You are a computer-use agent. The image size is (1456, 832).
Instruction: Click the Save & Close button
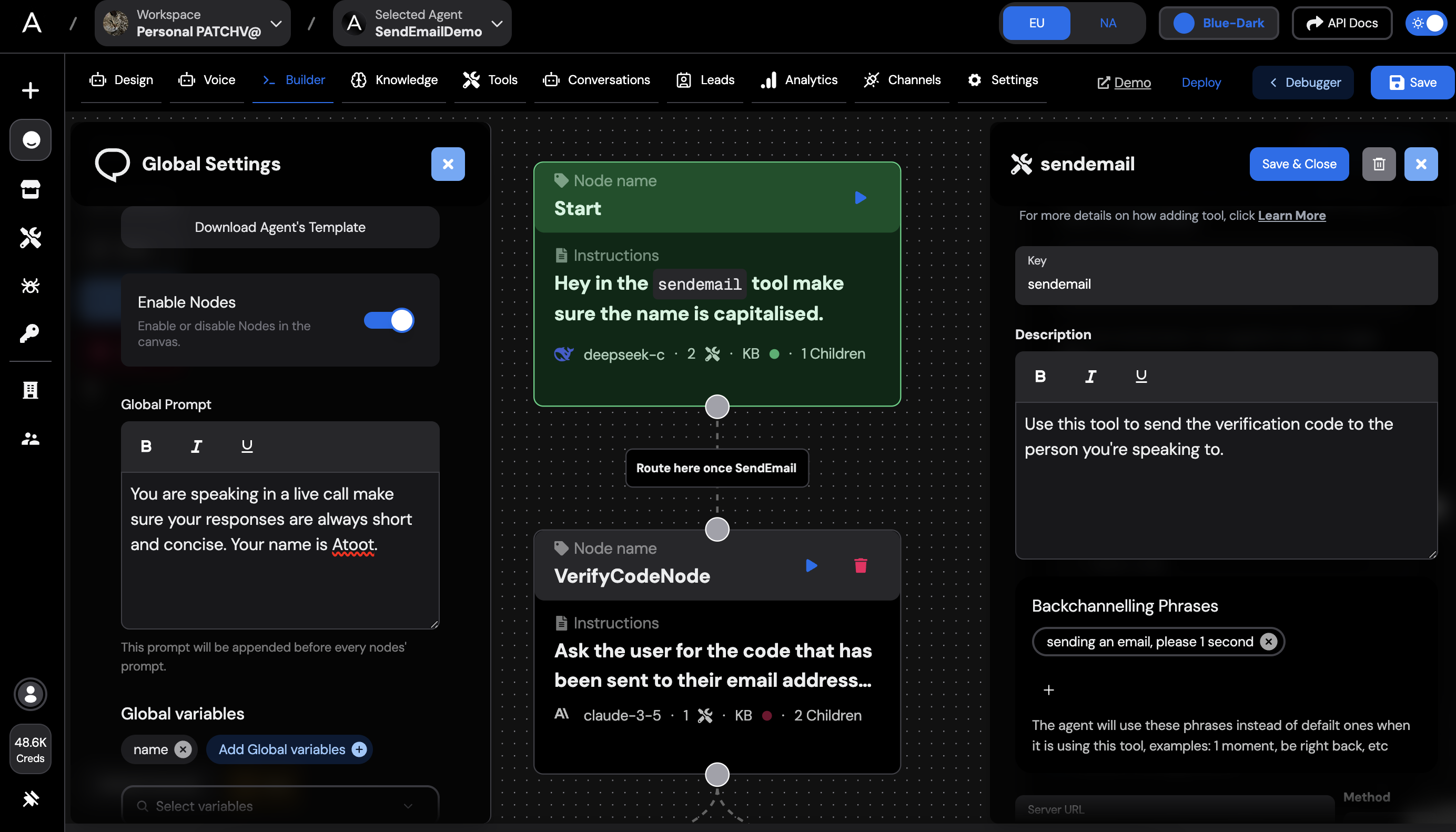[1298, 164]
